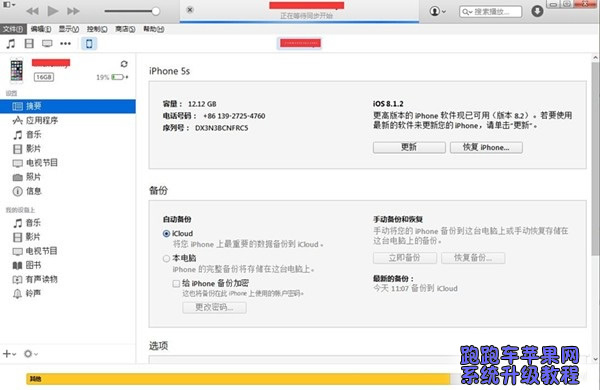The width and height of the screenshot is (600, 390).
Task: Open the gear settings menu at sidebar bottom
Action: tap(31, 354)
